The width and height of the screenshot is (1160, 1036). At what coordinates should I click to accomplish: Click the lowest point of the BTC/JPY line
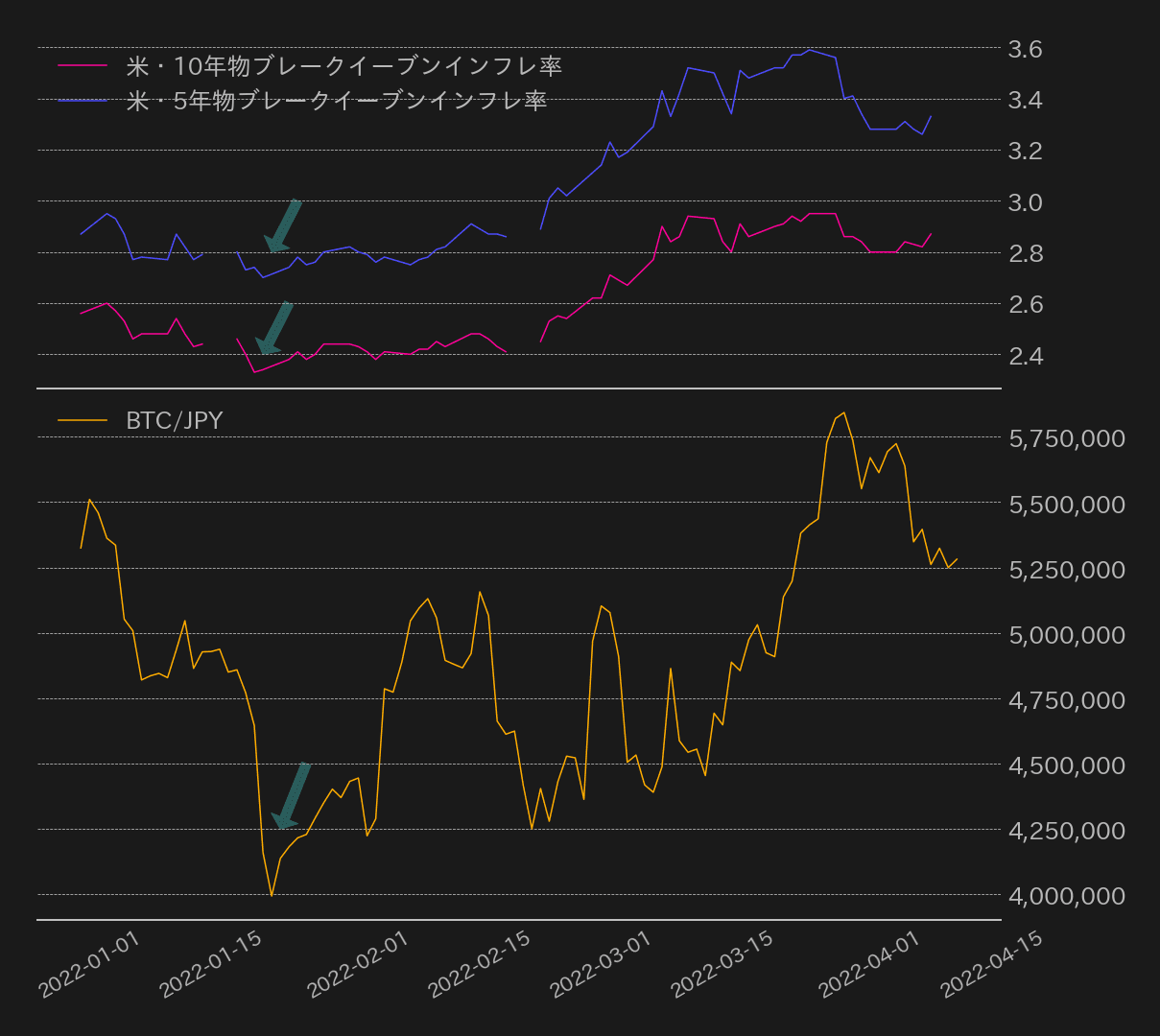point(272,894)
